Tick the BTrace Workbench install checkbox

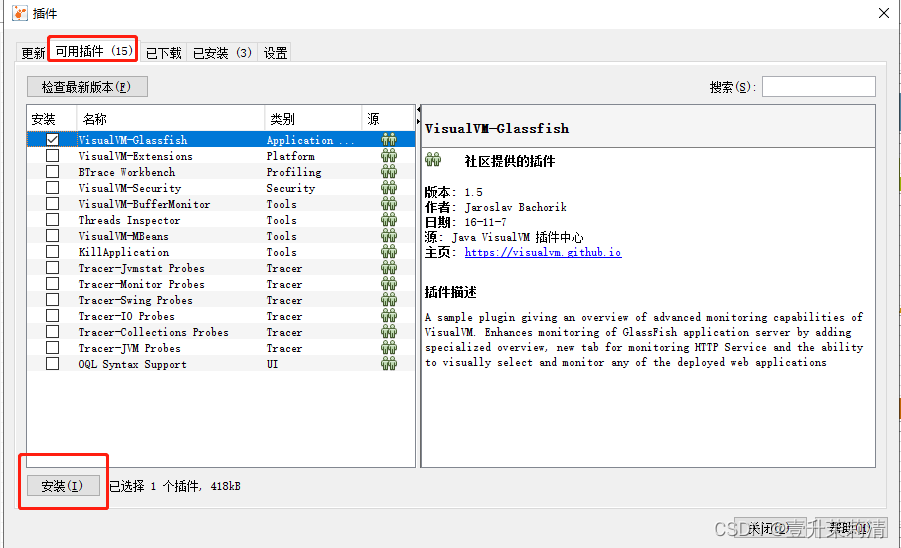[x=52, y=172]
